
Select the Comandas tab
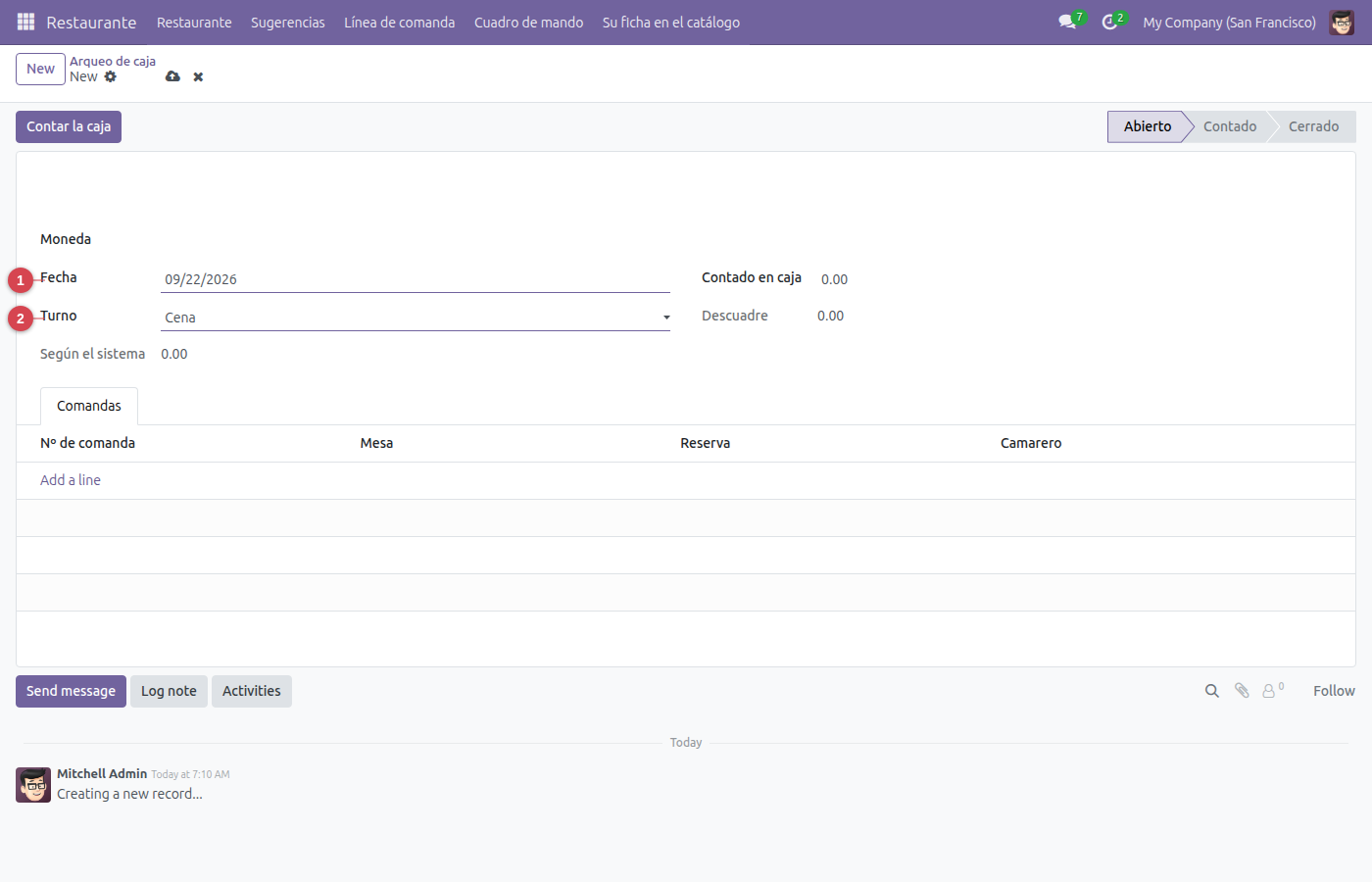[89, 406]
